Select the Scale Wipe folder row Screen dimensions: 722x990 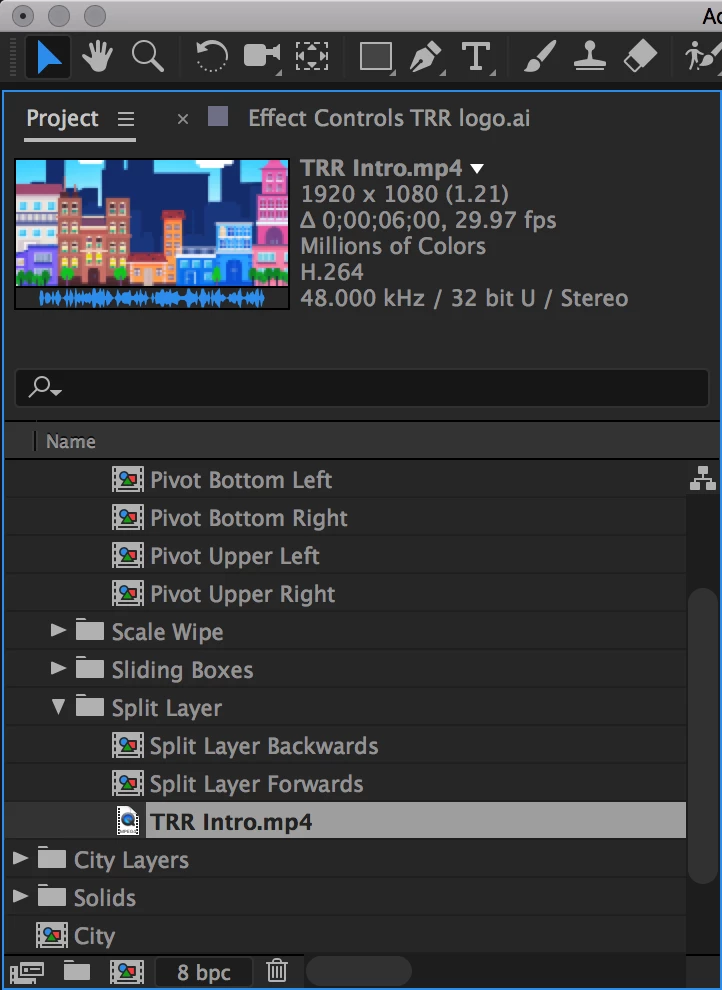[x=345, y=631]
